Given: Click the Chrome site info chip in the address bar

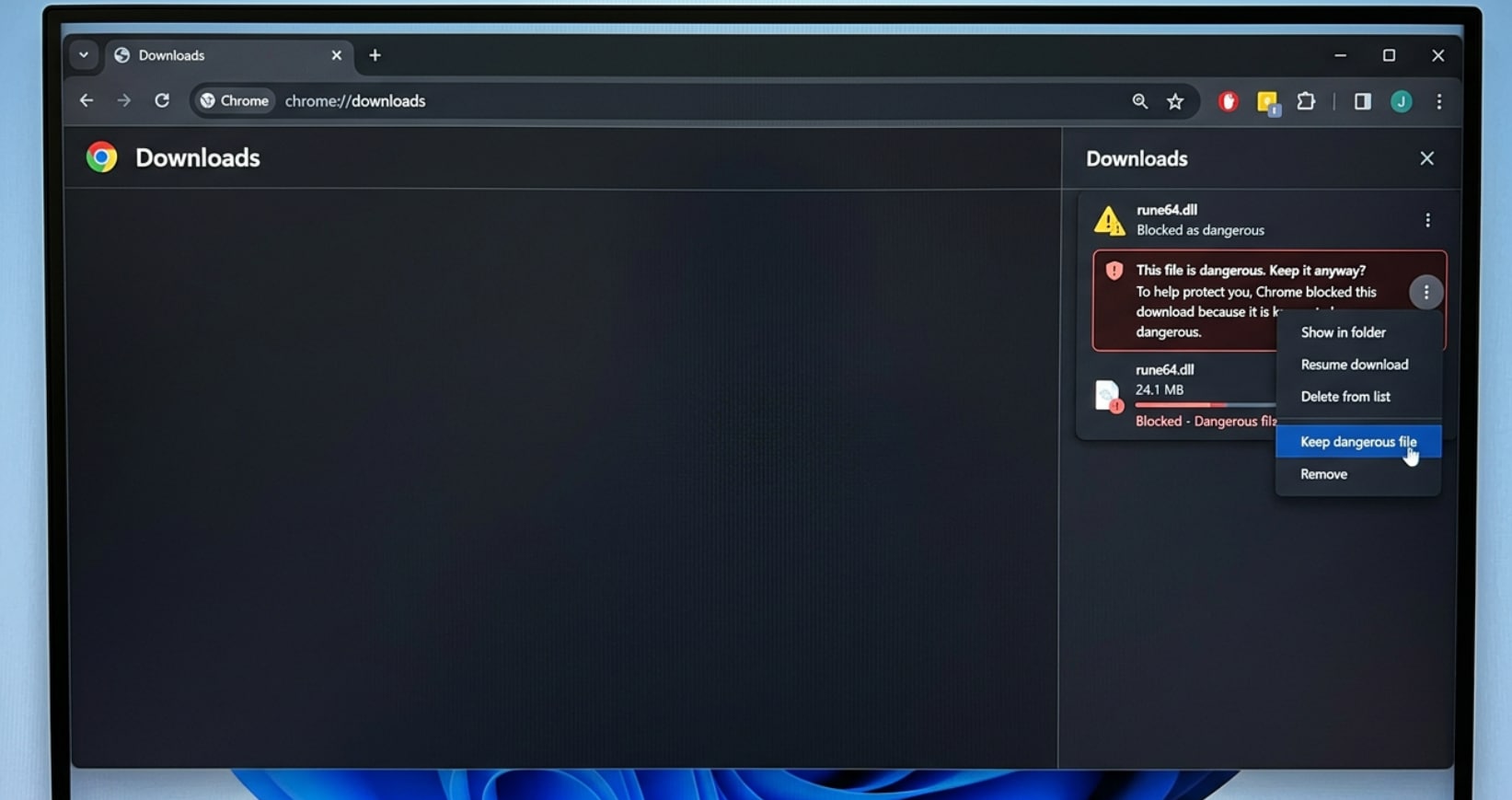Looking at the screenshot, I should tap(235, 101).
